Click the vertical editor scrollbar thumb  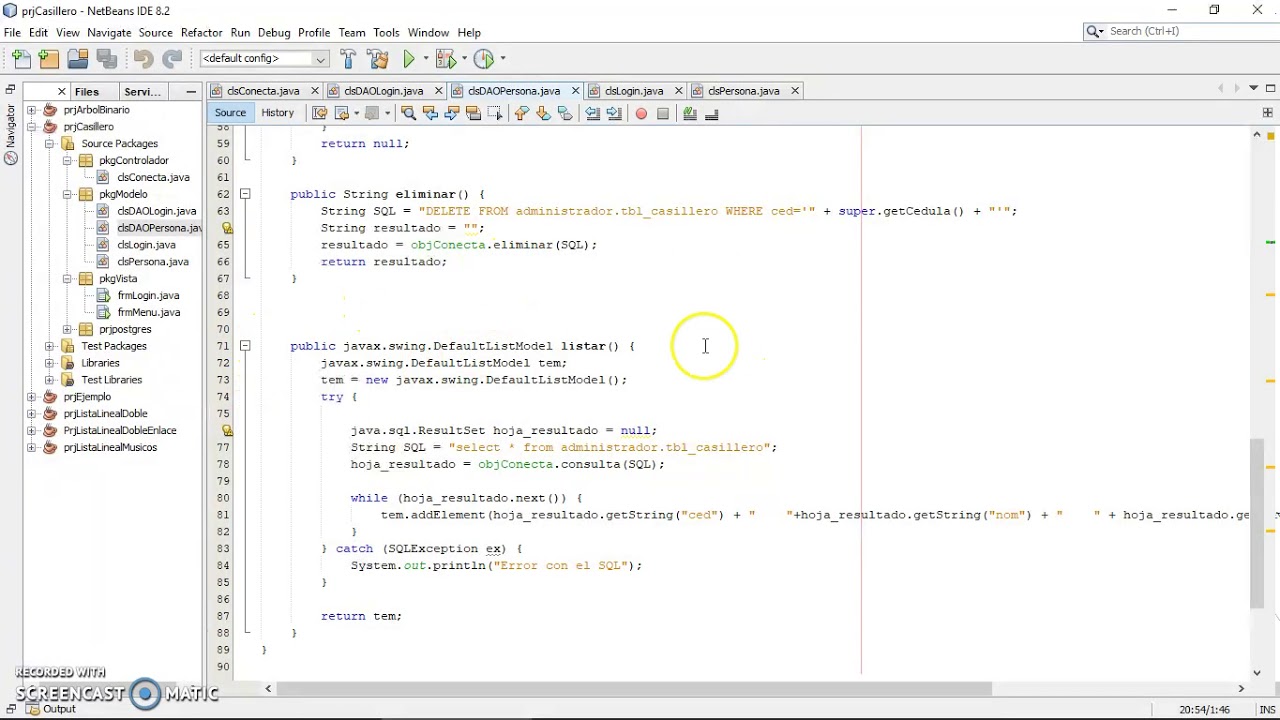click(x=1258, y=523)
